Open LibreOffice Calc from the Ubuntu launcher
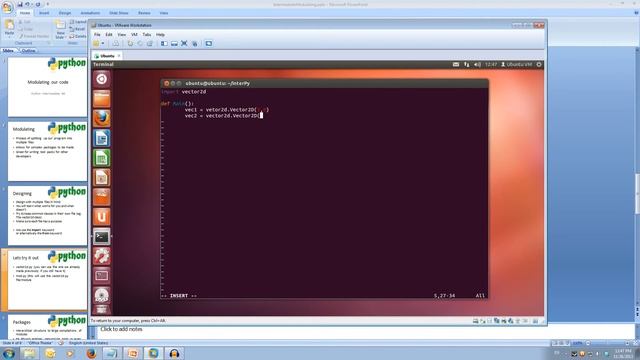 point(102,158)
